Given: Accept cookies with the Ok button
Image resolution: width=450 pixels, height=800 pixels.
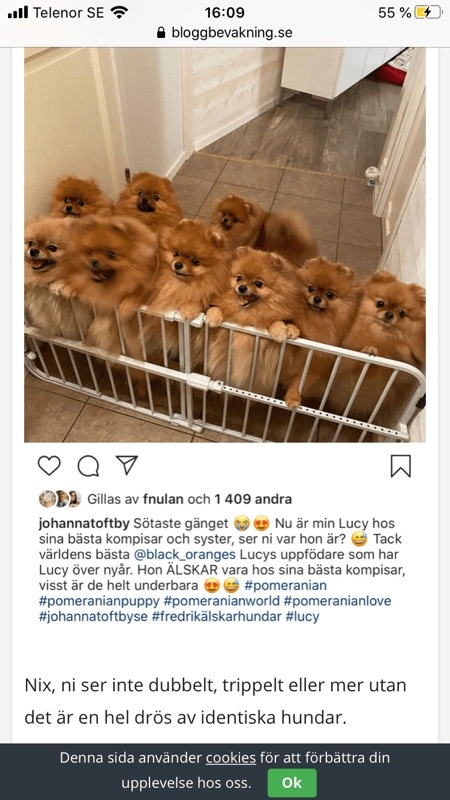Looking at the screenshot, I should tap(292, 783).
